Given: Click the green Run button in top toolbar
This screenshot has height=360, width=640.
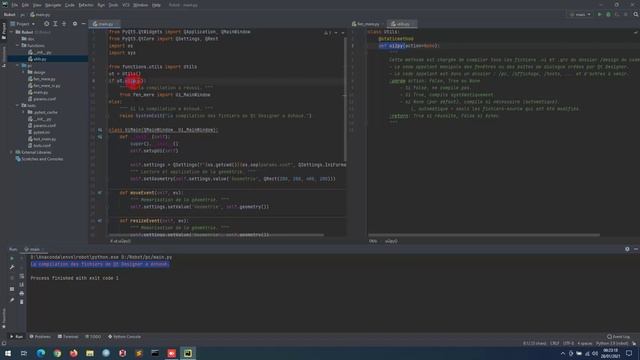Looking at the screenshot, I should (600, 14).
